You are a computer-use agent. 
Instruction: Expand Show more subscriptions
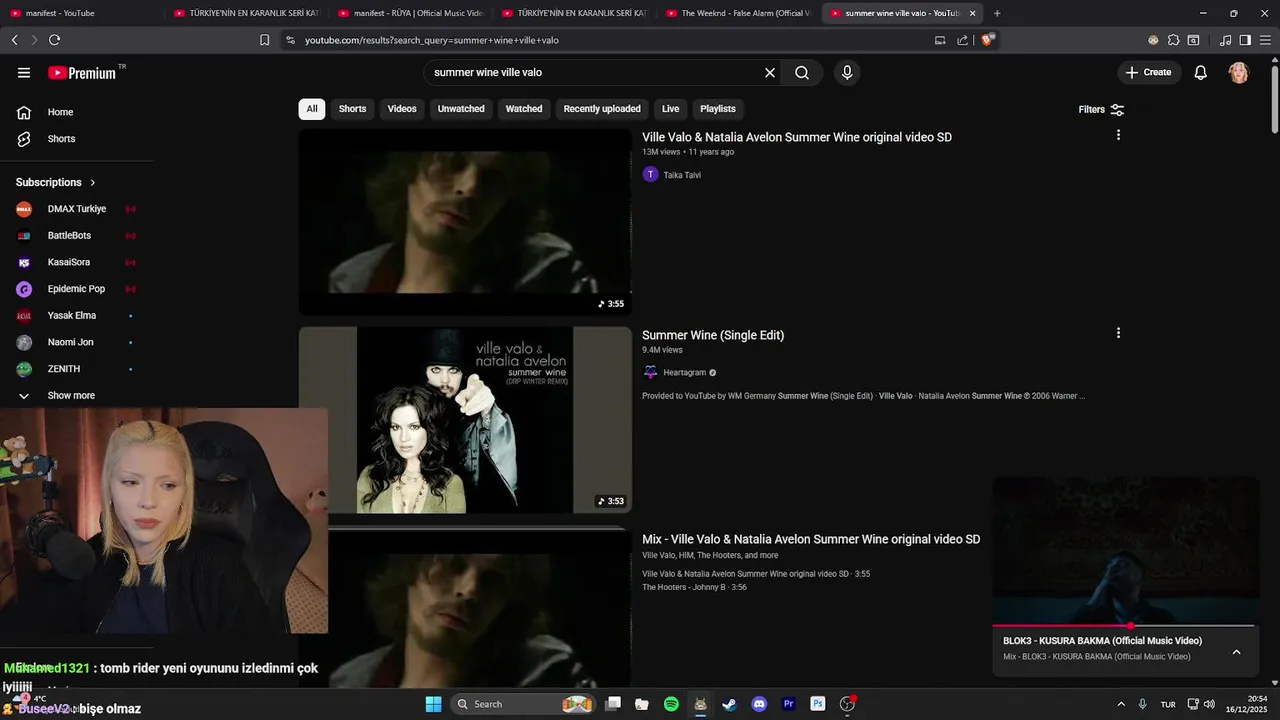tap(71, 396)
